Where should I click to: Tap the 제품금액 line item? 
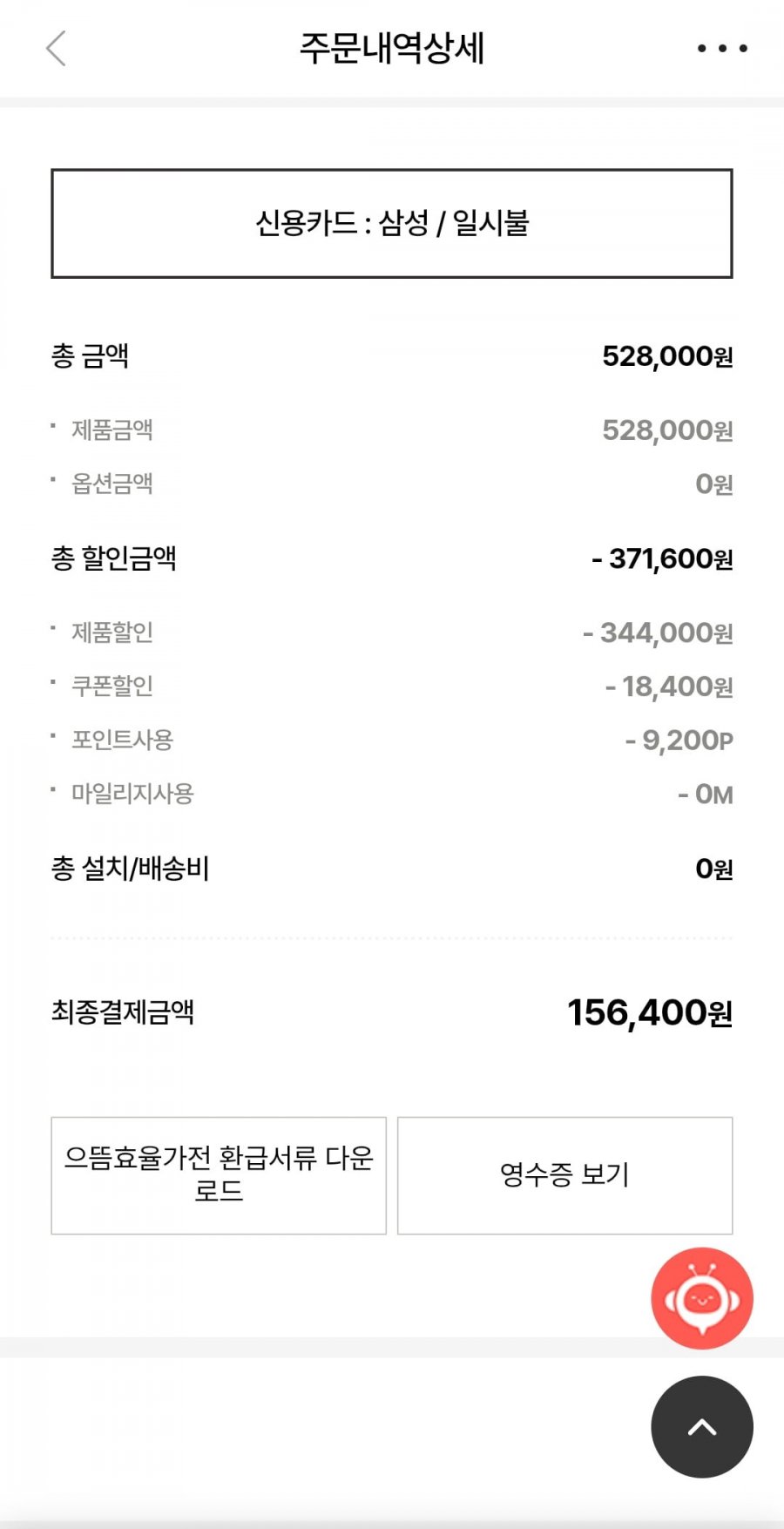[112, 430]
